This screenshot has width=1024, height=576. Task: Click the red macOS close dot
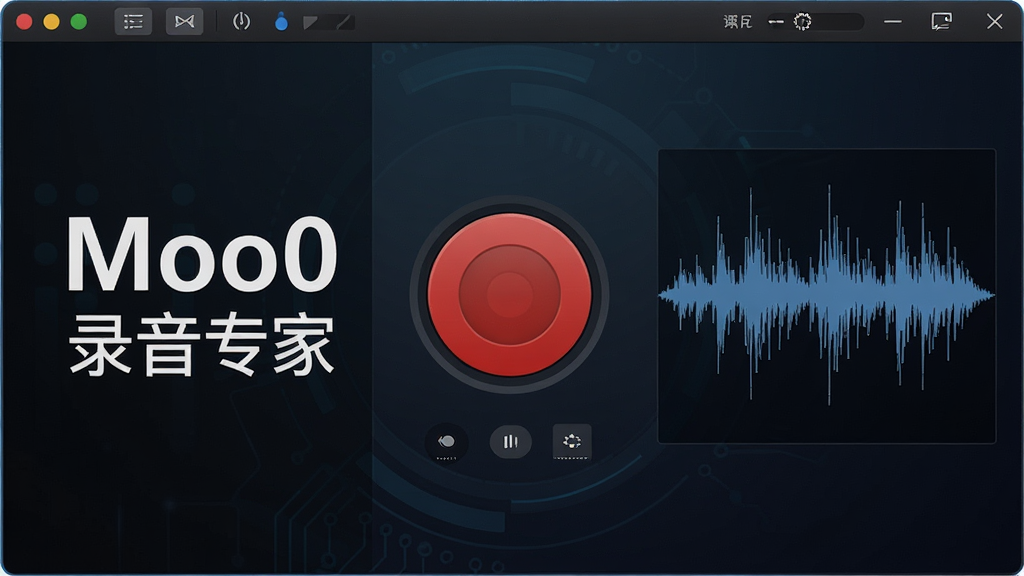(x=24, y=22)
